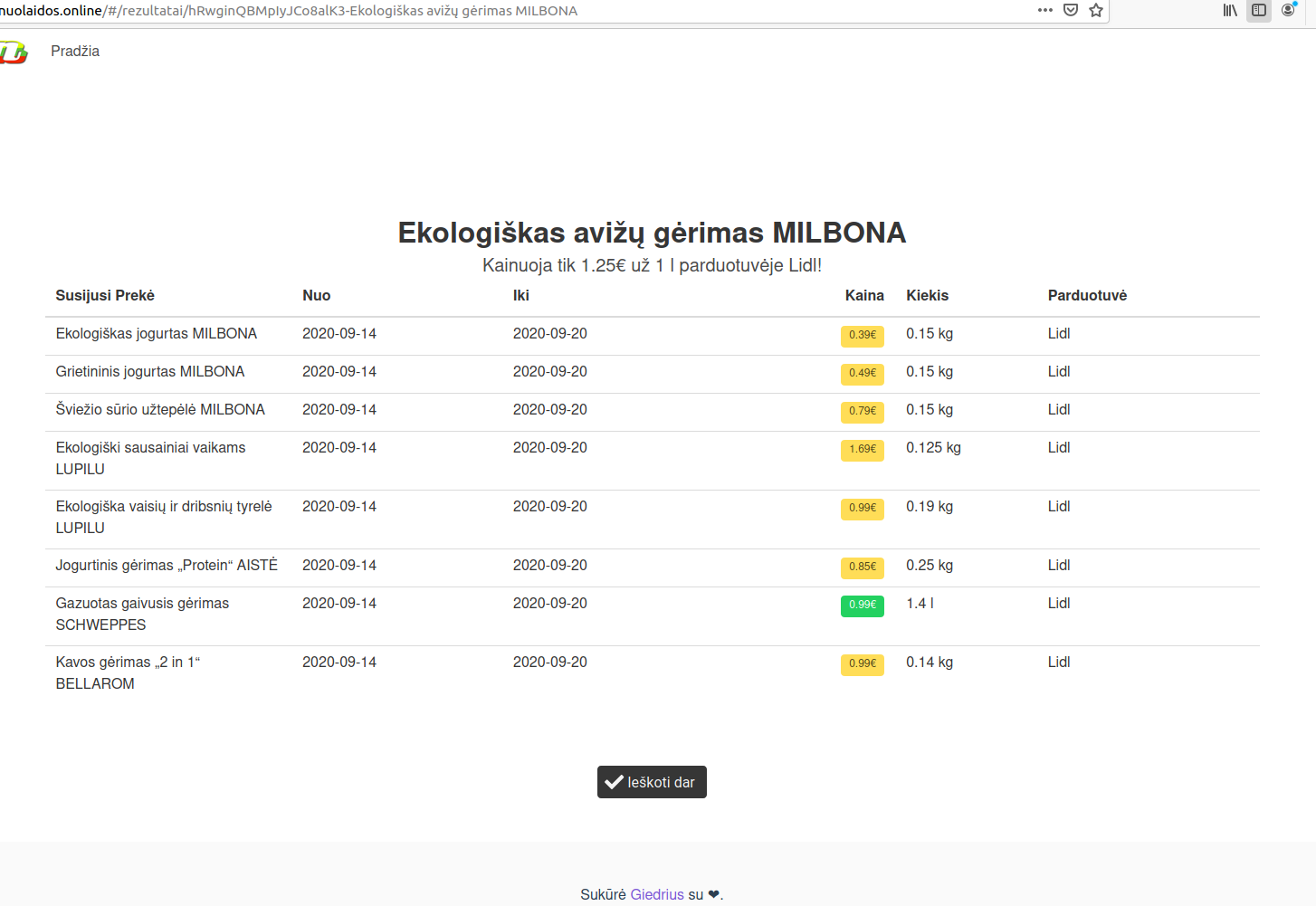The image size is (1316, 906).
Task: Bookmark this page with the star icon
Action: [x=1096, y=10]
